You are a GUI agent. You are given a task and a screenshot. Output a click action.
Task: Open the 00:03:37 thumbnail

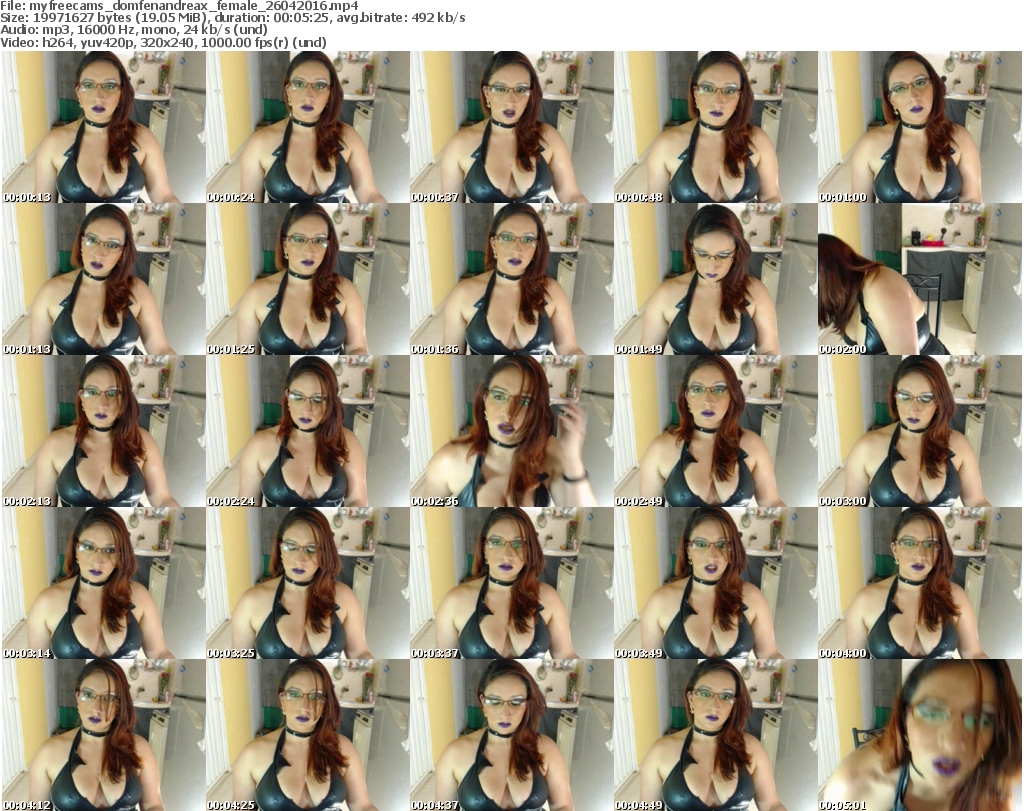click(x=512, y=583)
